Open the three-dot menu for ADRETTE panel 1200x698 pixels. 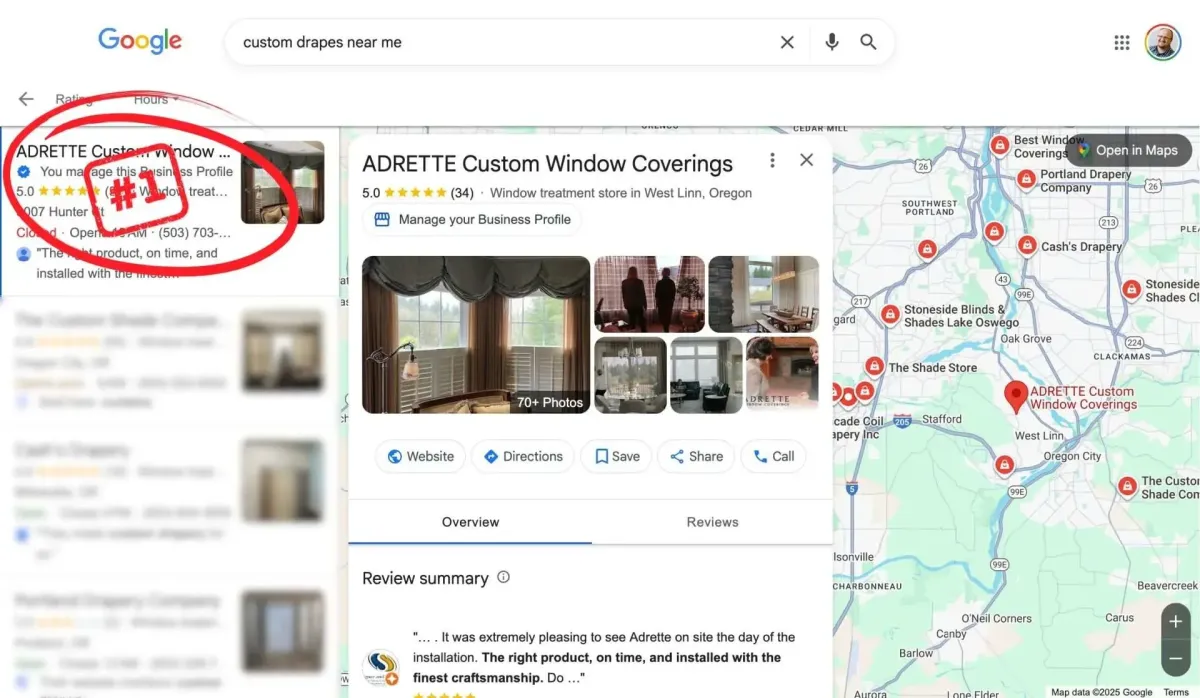772,160
